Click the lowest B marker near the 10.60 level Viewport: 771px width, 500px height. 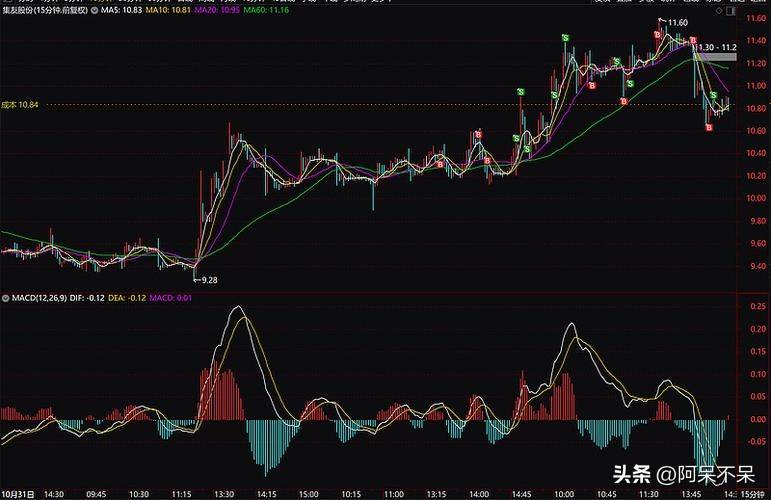(x=709, y=127)
